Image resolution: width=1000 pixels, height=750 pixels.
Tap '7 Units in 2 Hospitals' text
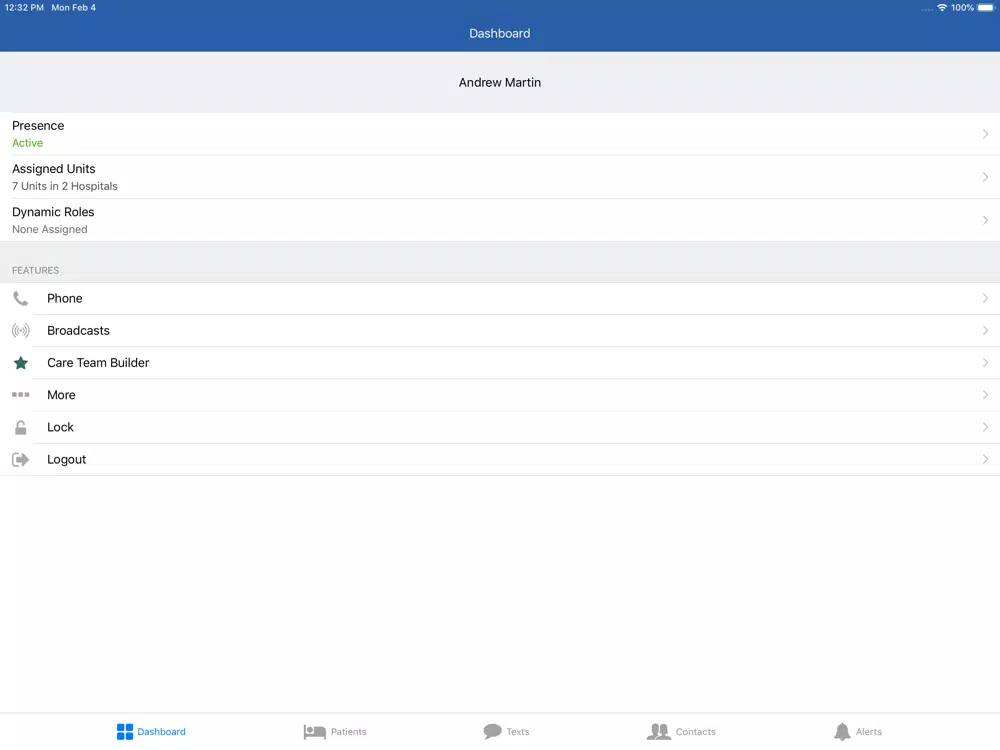[65, 186]
